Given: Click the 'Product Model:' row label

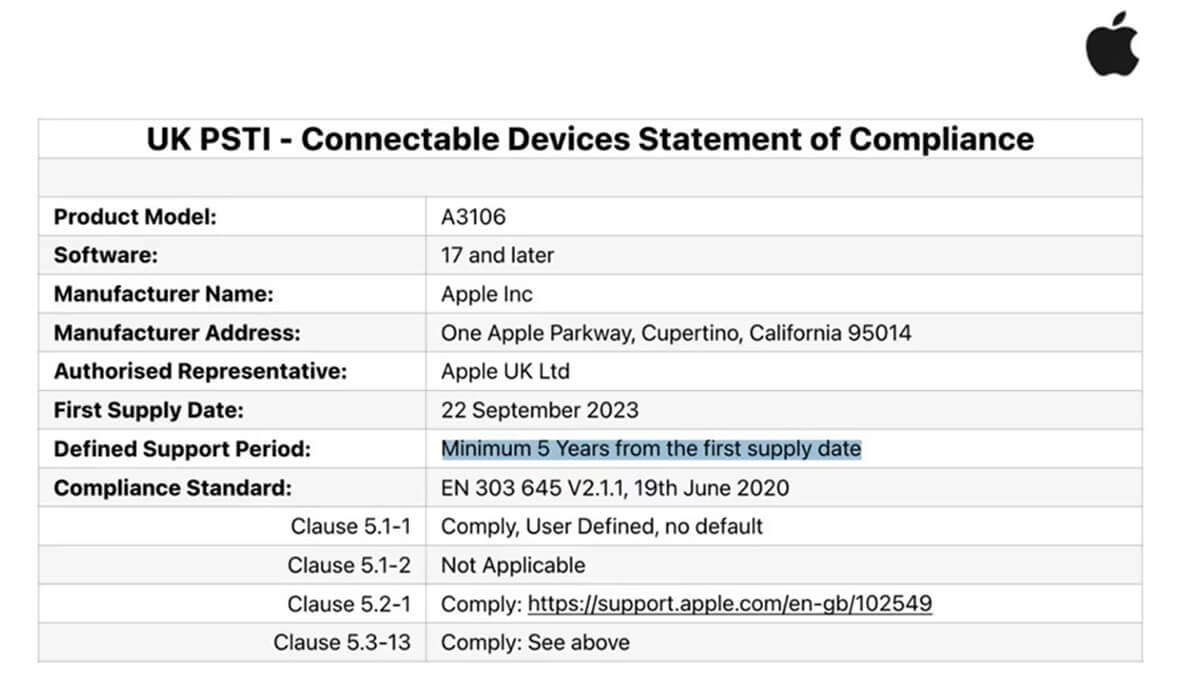Looking at the screenshot, I should [x=135, y=217].
